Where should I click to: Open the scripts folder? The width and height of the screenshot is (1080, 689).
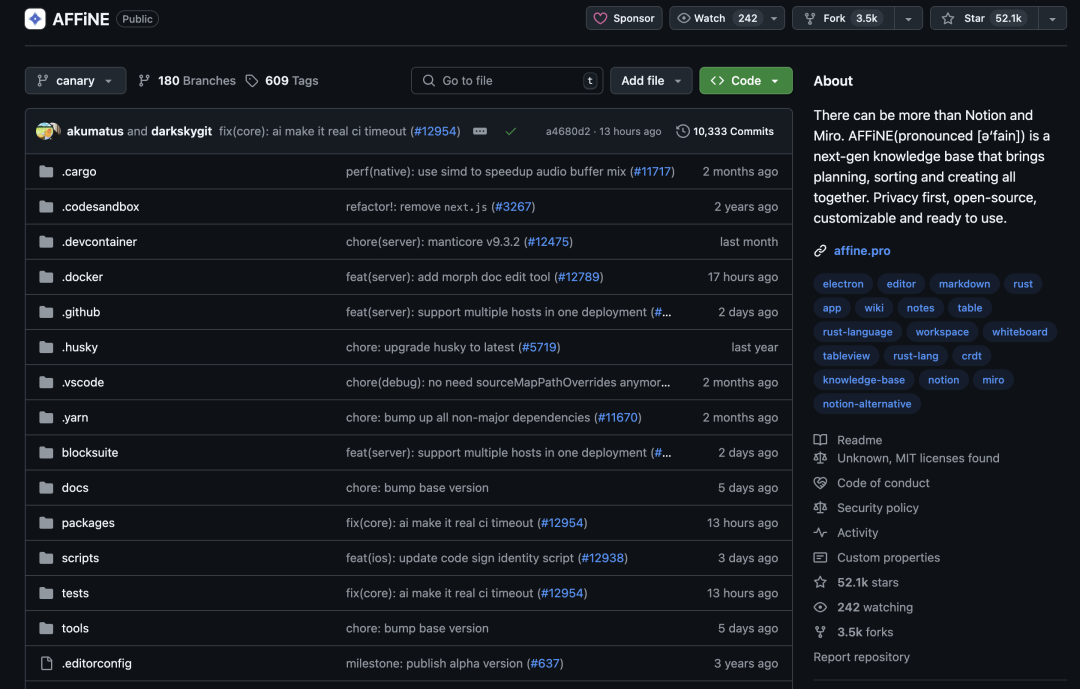tap(80, 558)
